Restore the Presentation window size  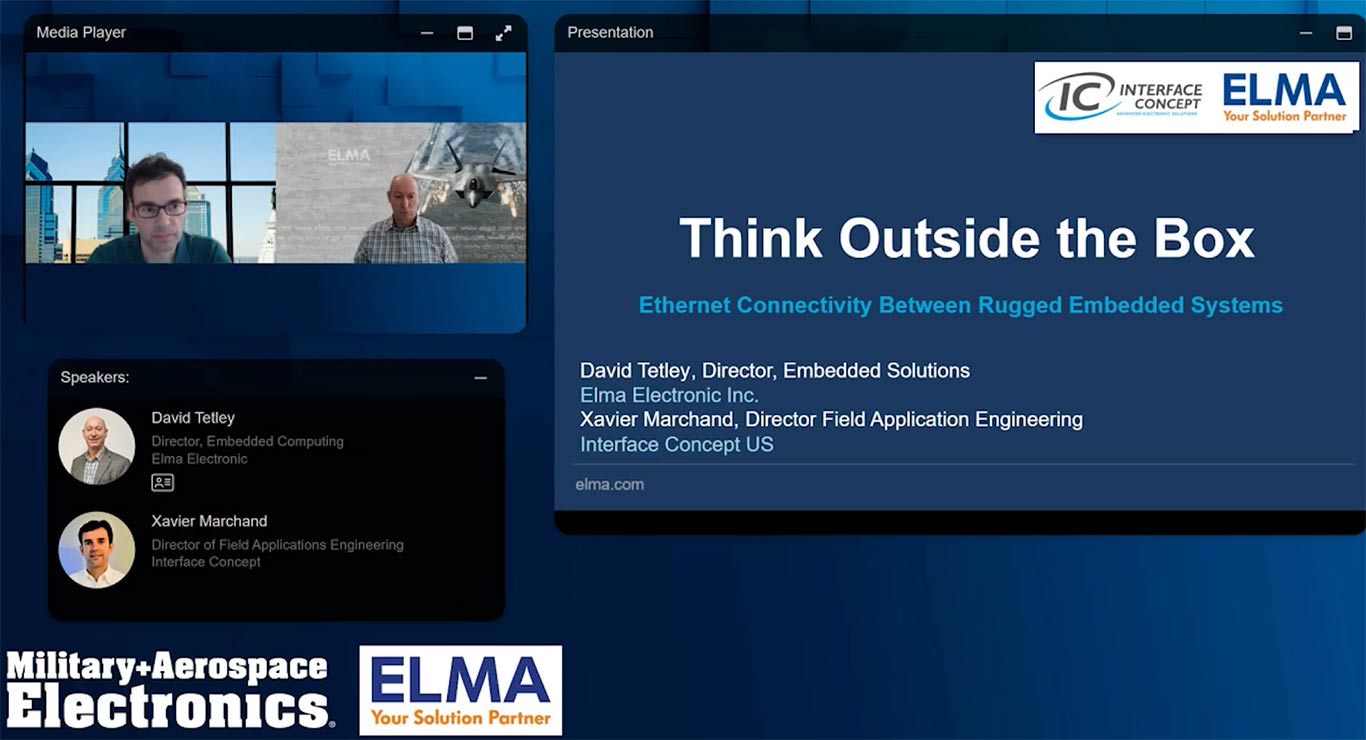pyautogui.click(x=1343, y=32)
